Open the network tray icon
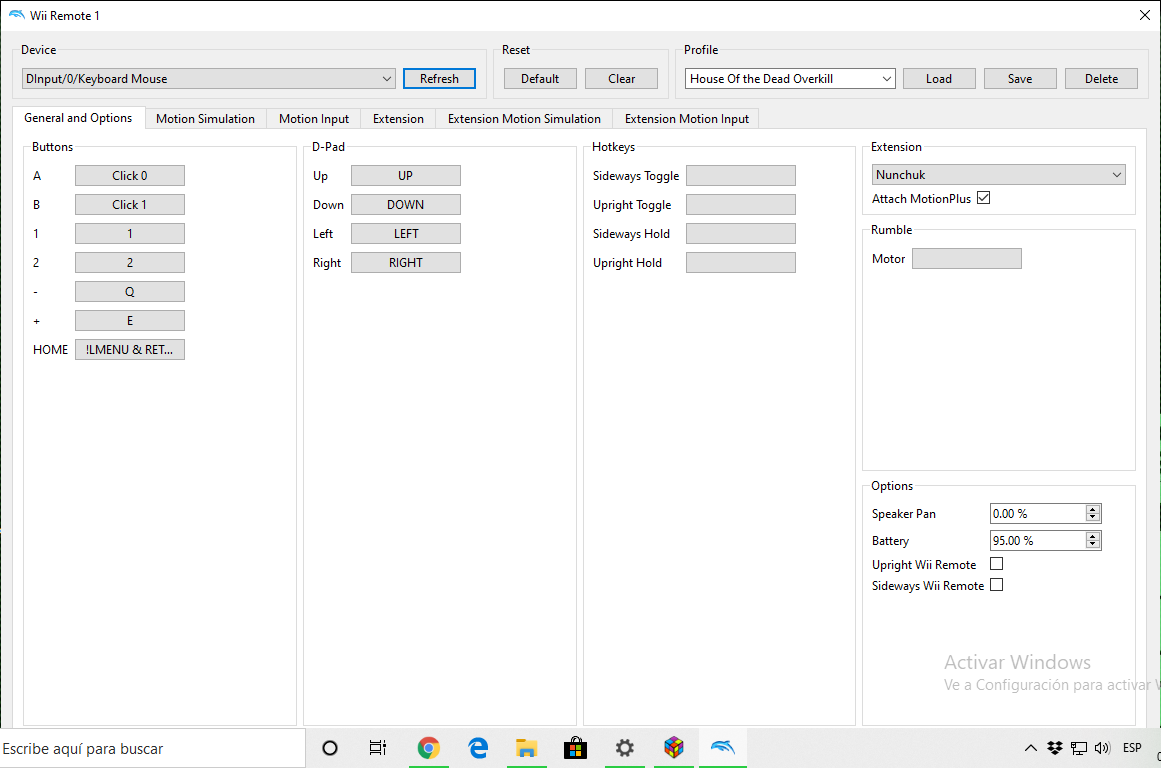Screen dimensions: 1161x768 click(x=1079, y=748)
